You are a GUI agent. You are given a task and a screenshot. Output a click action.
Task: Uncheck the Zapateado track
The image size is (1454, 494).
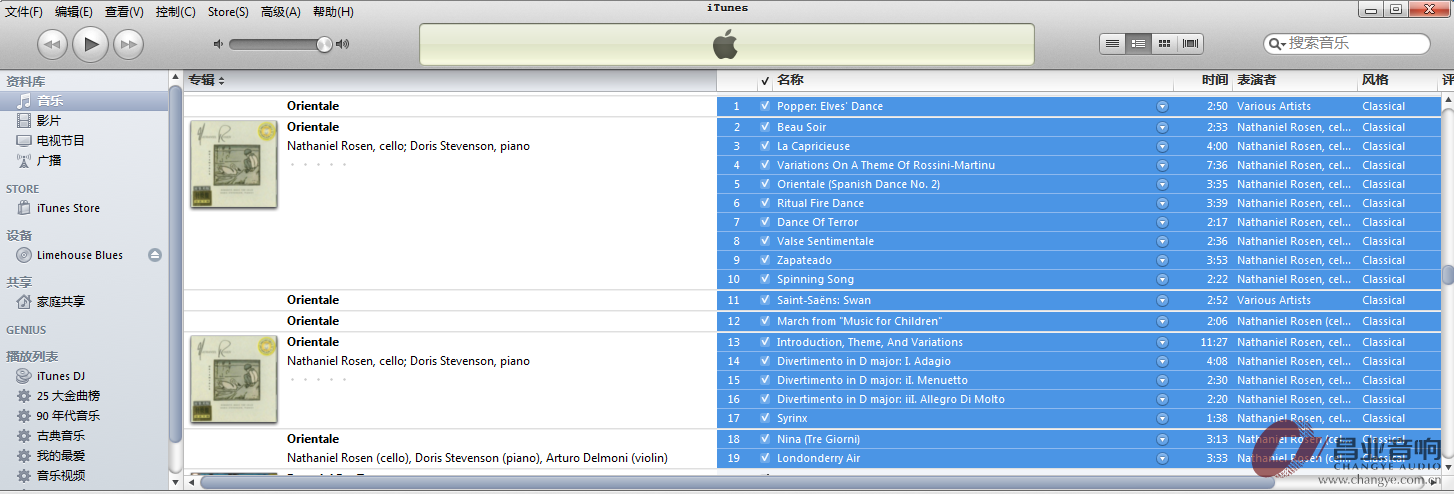tap(765, 260)
